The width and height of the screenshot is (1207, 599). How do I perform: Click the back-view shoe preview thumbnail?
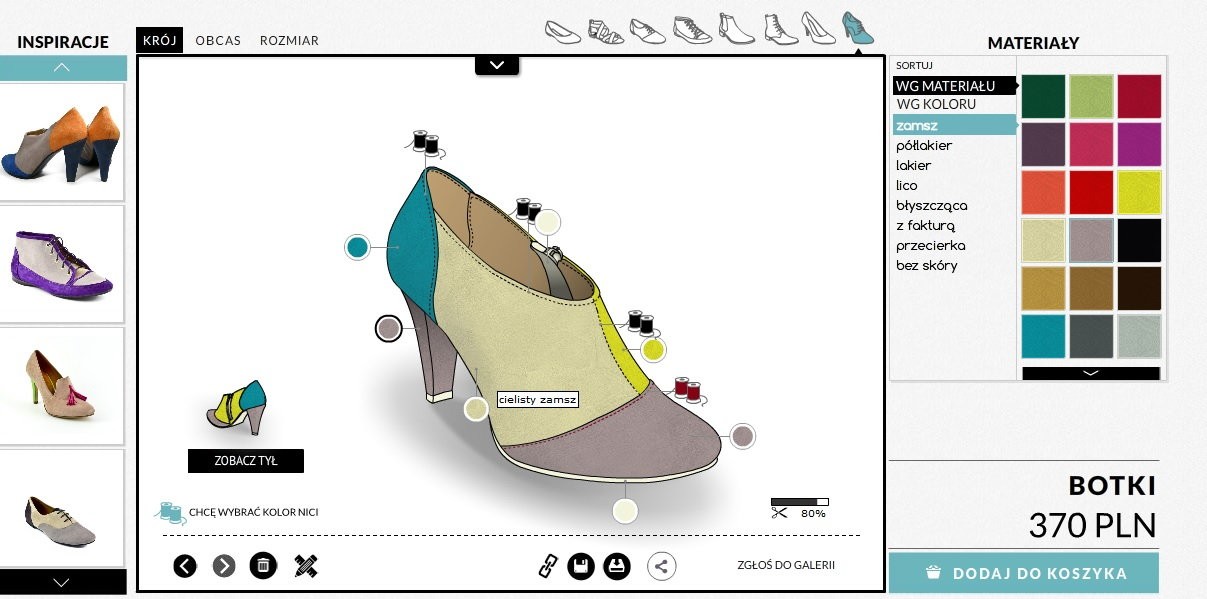[237, 406]
